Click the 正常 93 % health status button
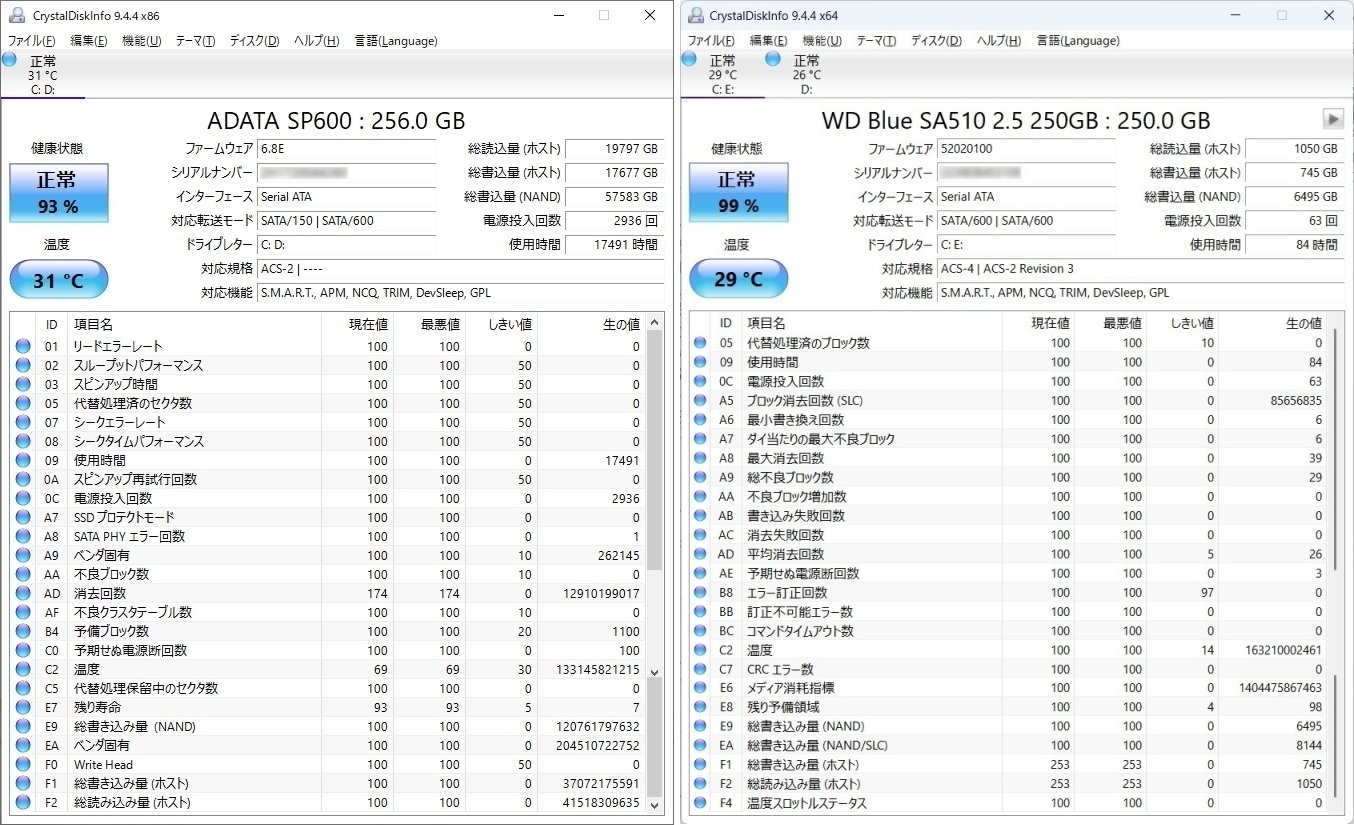This screenshot has height=825, width=1354. [57, 193]
